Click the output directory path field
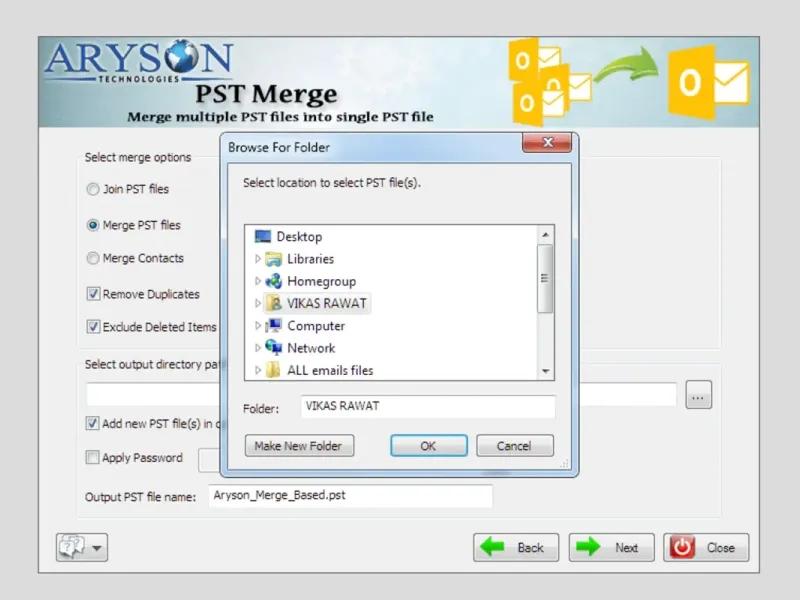 point(381,394)
